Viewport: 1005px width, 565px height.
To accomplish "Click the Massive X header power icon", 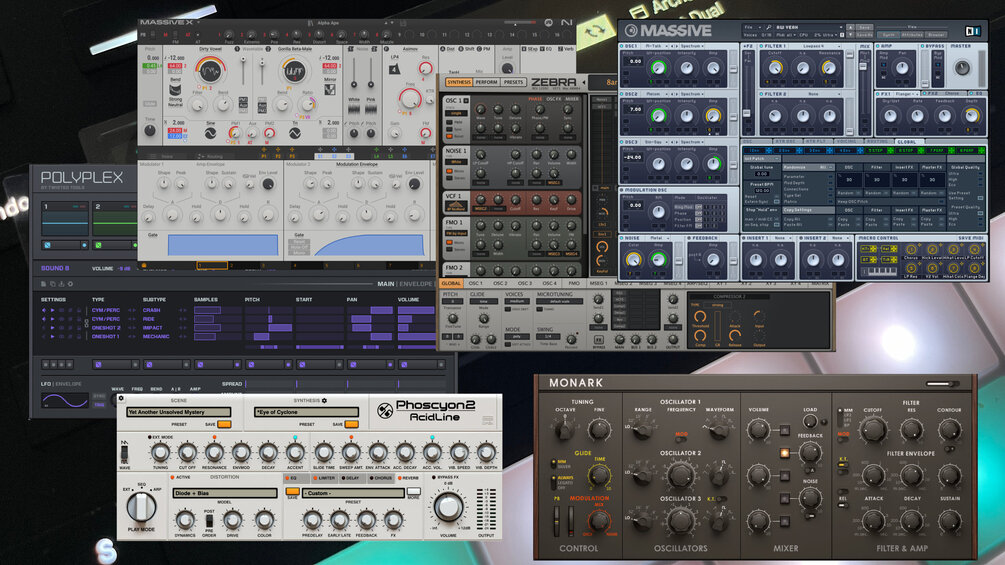I will [x=549, y=22].
